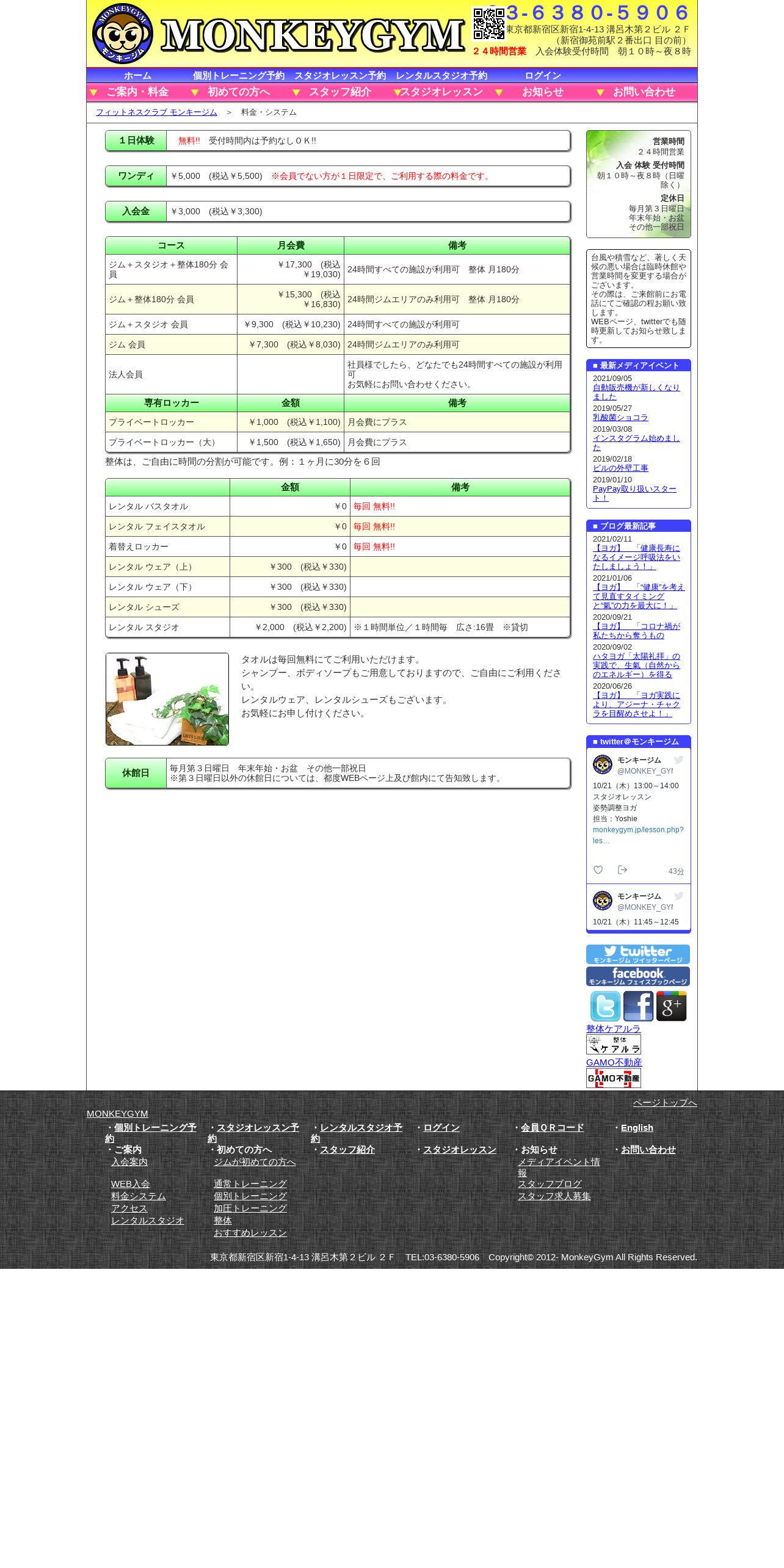Open スタッフブログ footer link
Screen dimensions: 784x1568
[550, 1184]
